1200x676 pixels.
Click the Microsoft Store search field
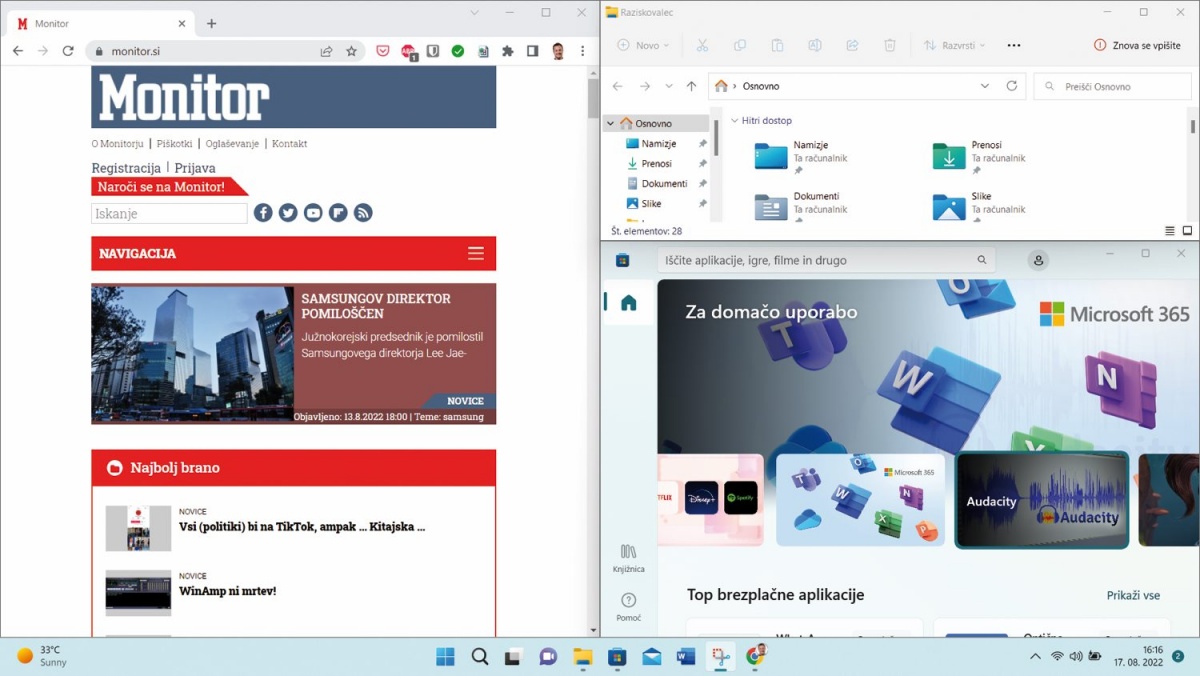click(x=827, y=260)
